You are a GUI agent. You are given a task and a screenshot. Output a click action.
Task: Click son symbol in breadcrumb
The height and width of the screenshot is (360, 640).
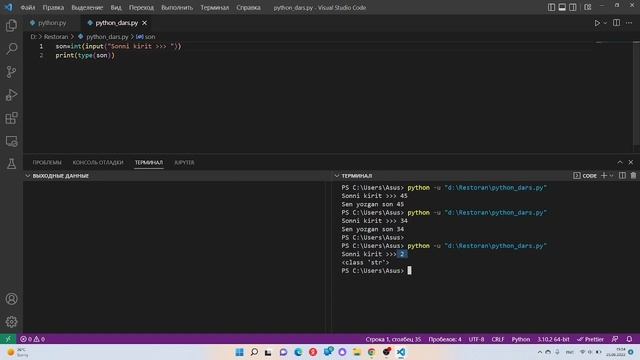click(x=146, y=37)
